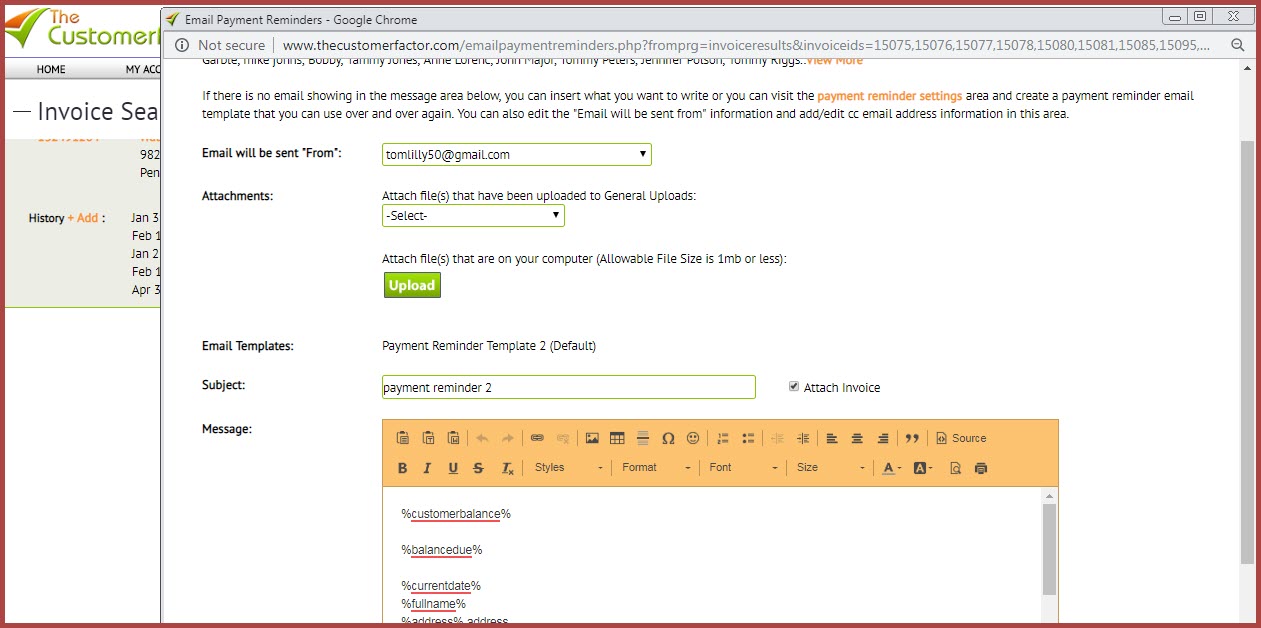The height and width of the screenshot is (628, 1261).
Task: Click the zoom magnifier icon in address bar
Action: 1237,45
